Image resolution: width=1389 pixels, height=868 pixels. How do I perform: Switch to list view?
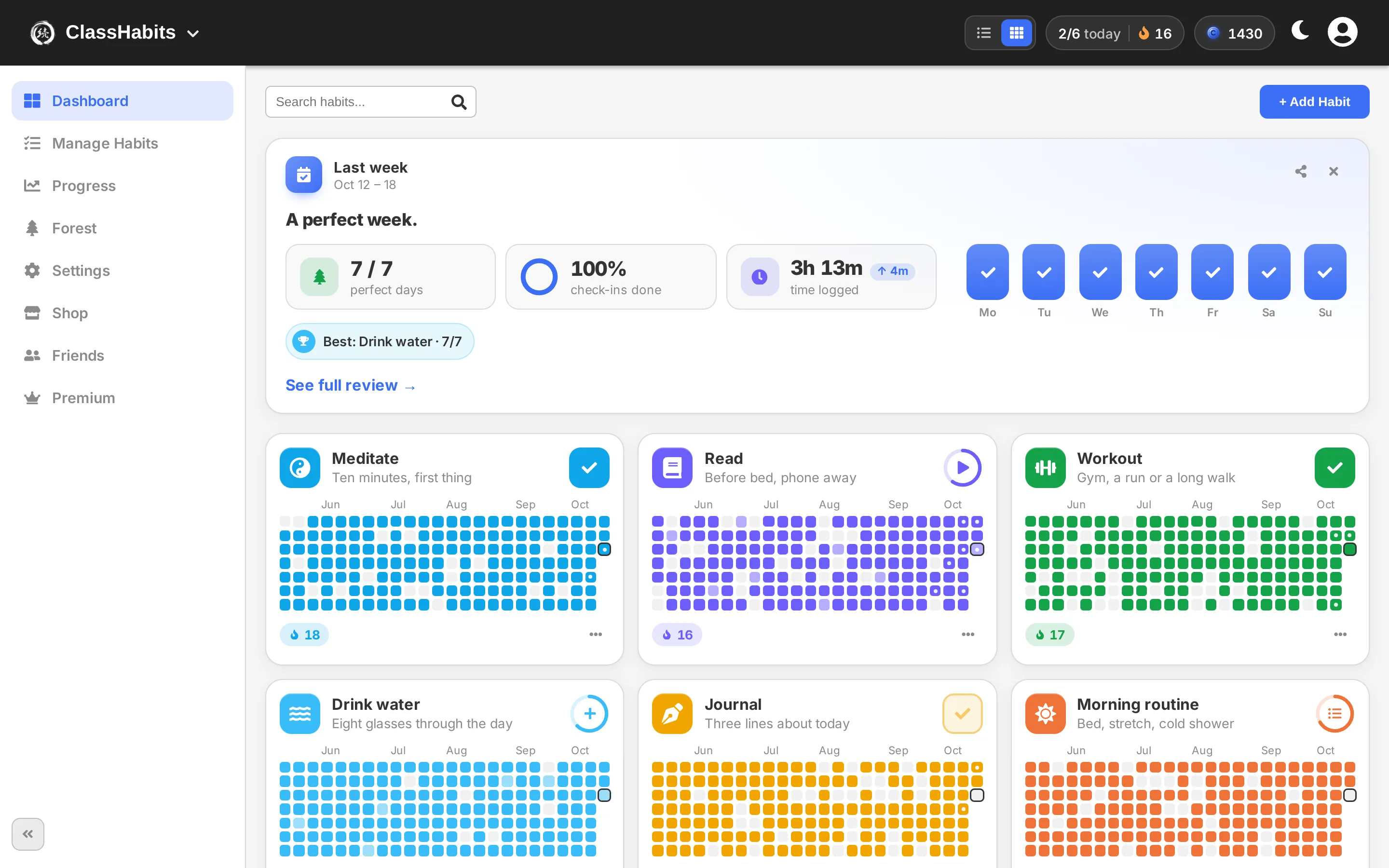984,33
